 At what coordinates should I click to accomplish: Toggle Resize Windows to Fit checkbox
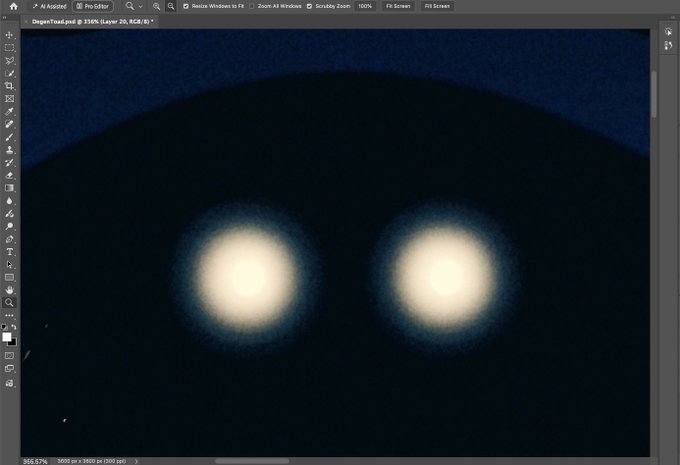(186, 6)
